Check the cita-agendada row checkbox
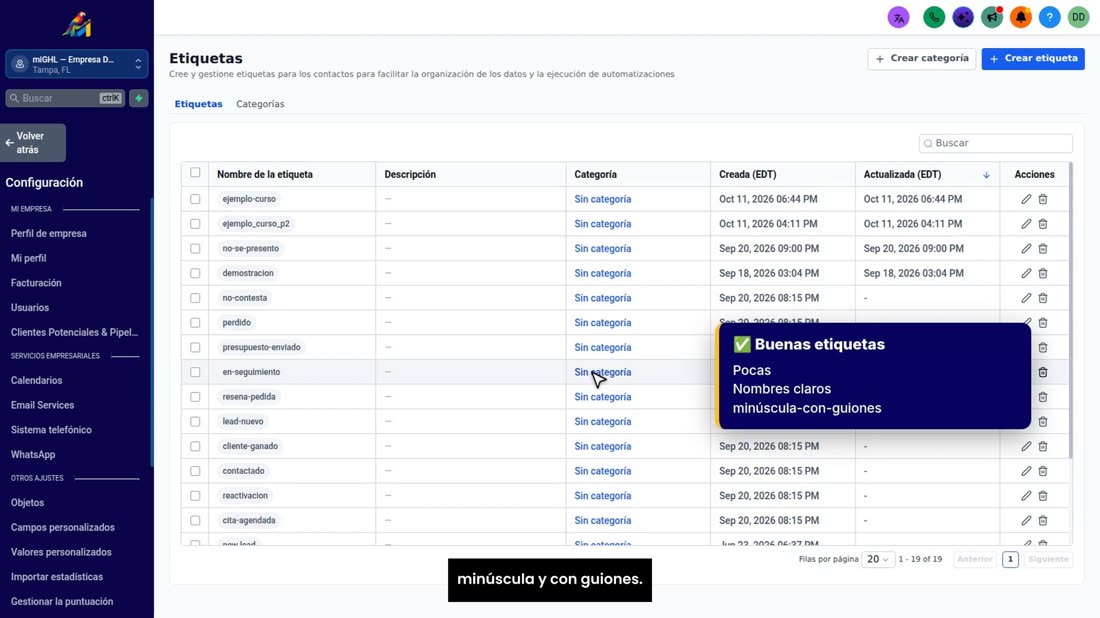 [x=195, y=520]
